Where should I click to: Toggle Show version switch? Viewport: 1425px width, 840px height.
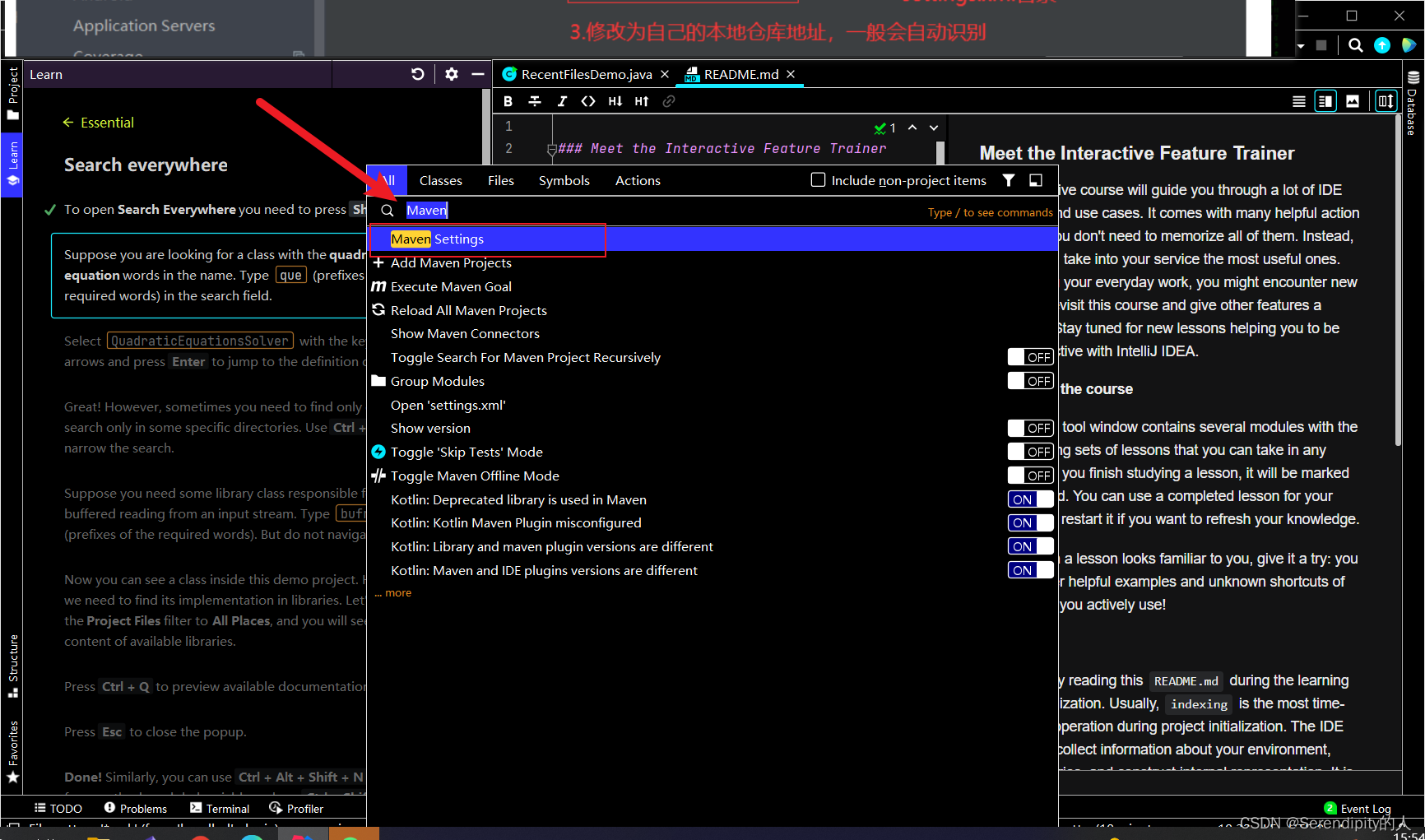(x=1030, y=428)
